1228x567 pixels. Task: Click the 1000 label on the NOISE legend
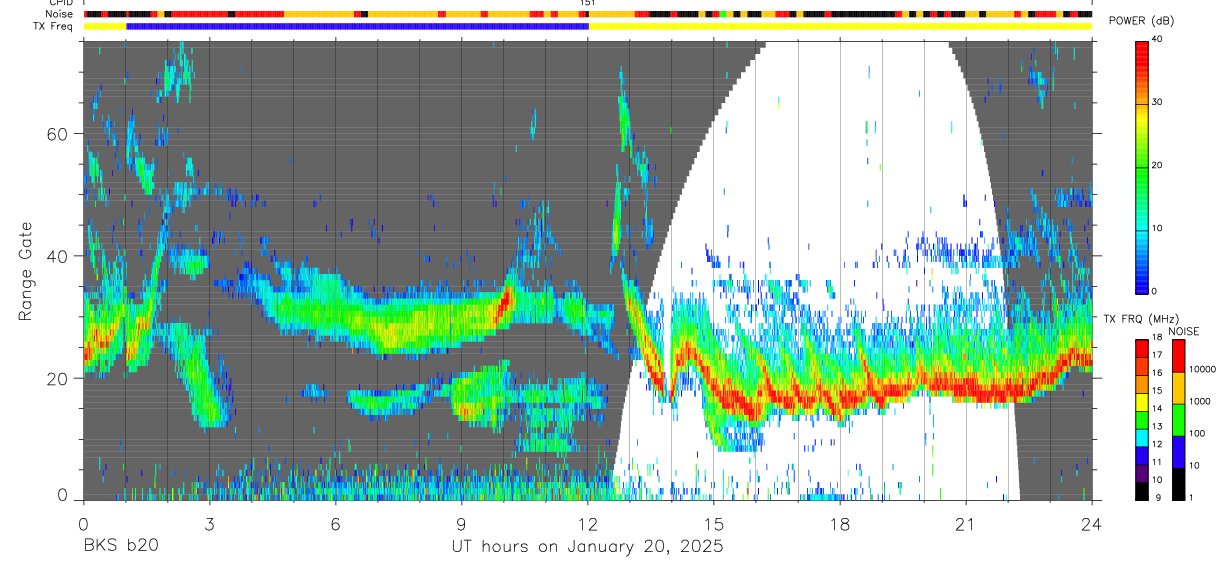coord(1199,401)
